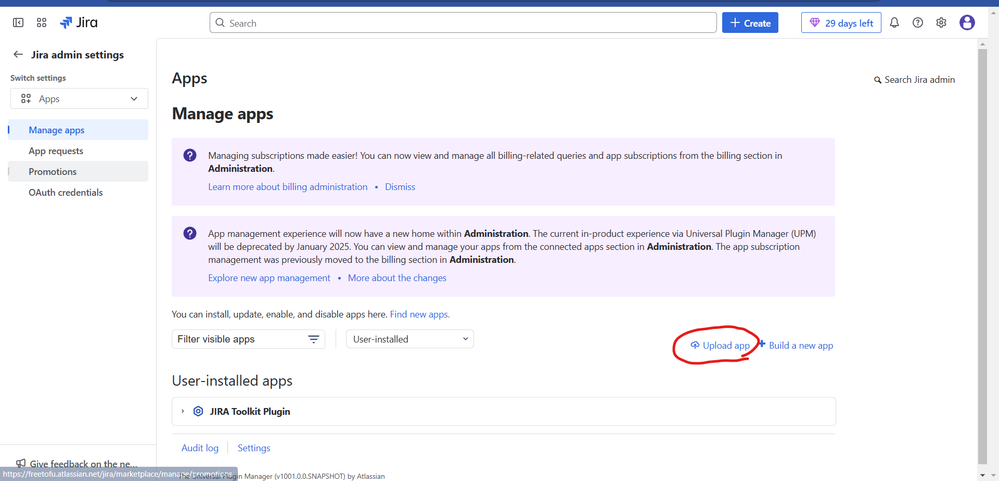Image resolution: width=999 pixels, height=481 pixels.
Task: Click Find new apps link
Action: [x=420, y=314]
